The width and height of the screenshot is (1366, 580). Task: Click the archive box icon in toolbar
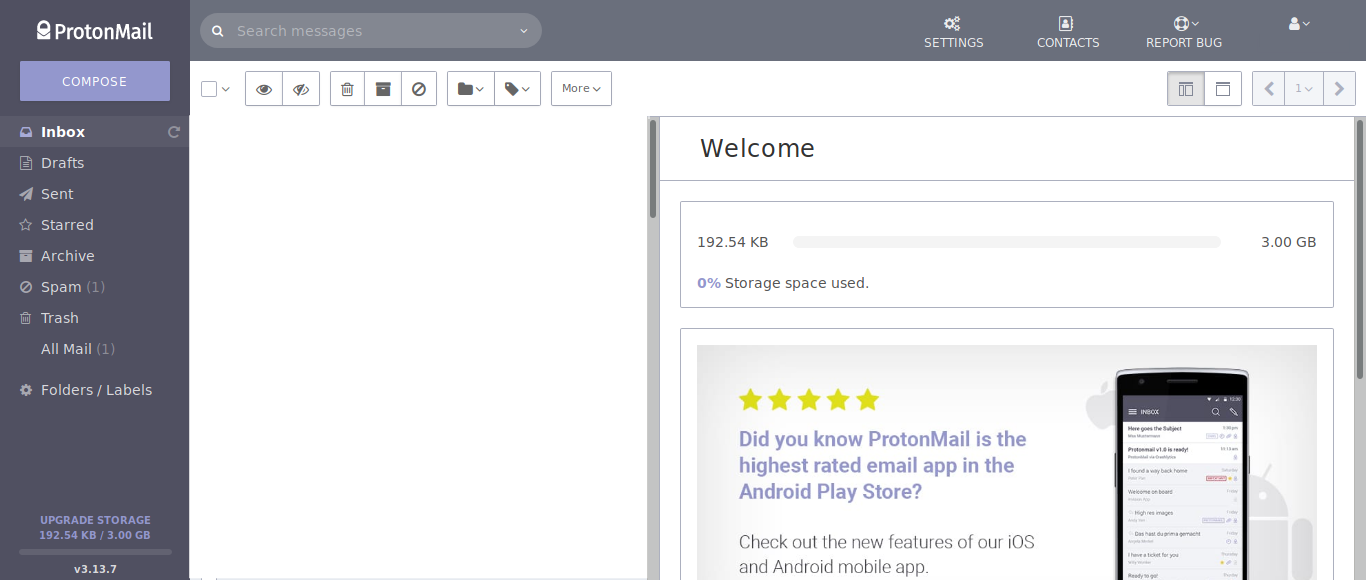click(383, 89)
